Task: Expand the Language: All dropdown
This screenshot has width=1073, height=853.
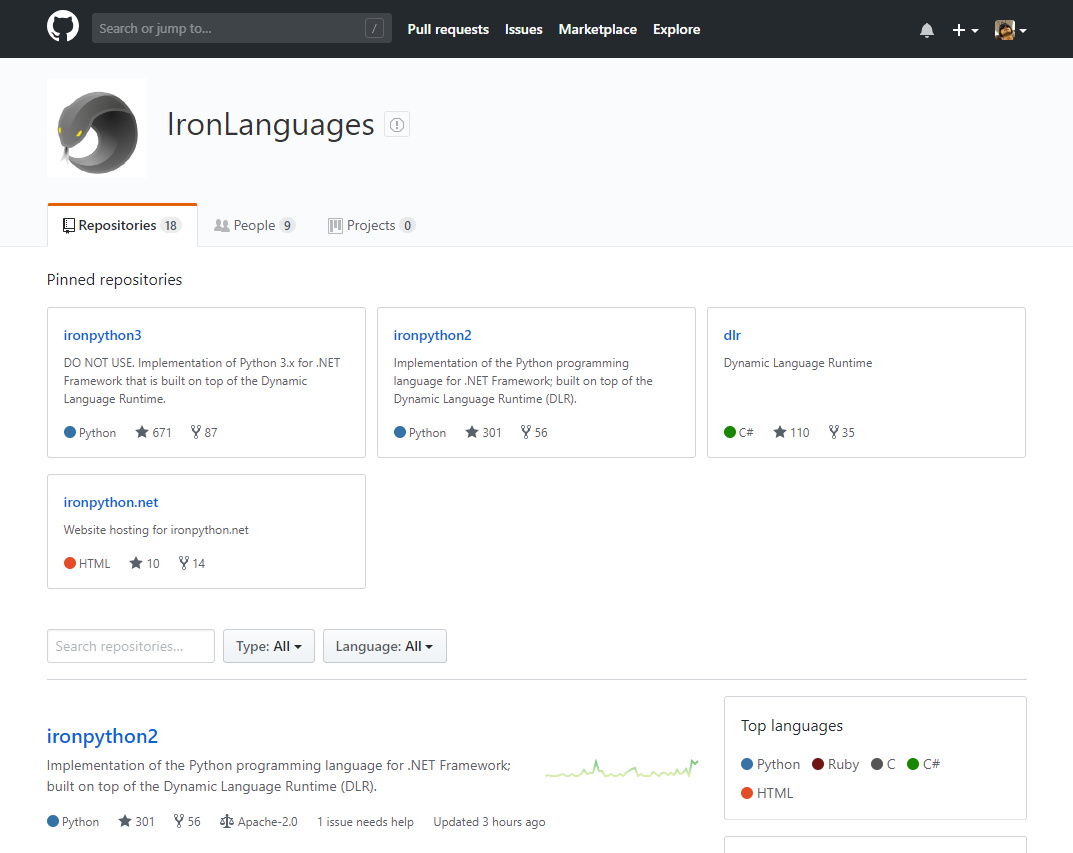Action: (x=384, y=646)
